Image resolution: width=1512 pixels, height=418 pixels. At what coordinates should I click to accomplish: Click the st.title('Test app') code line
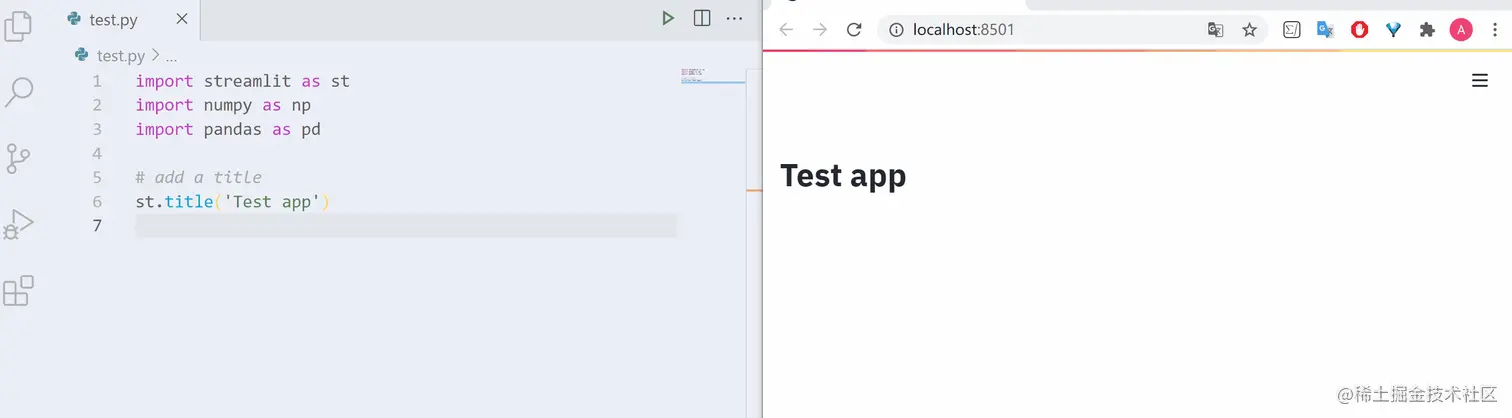click(x=233, y=201)
